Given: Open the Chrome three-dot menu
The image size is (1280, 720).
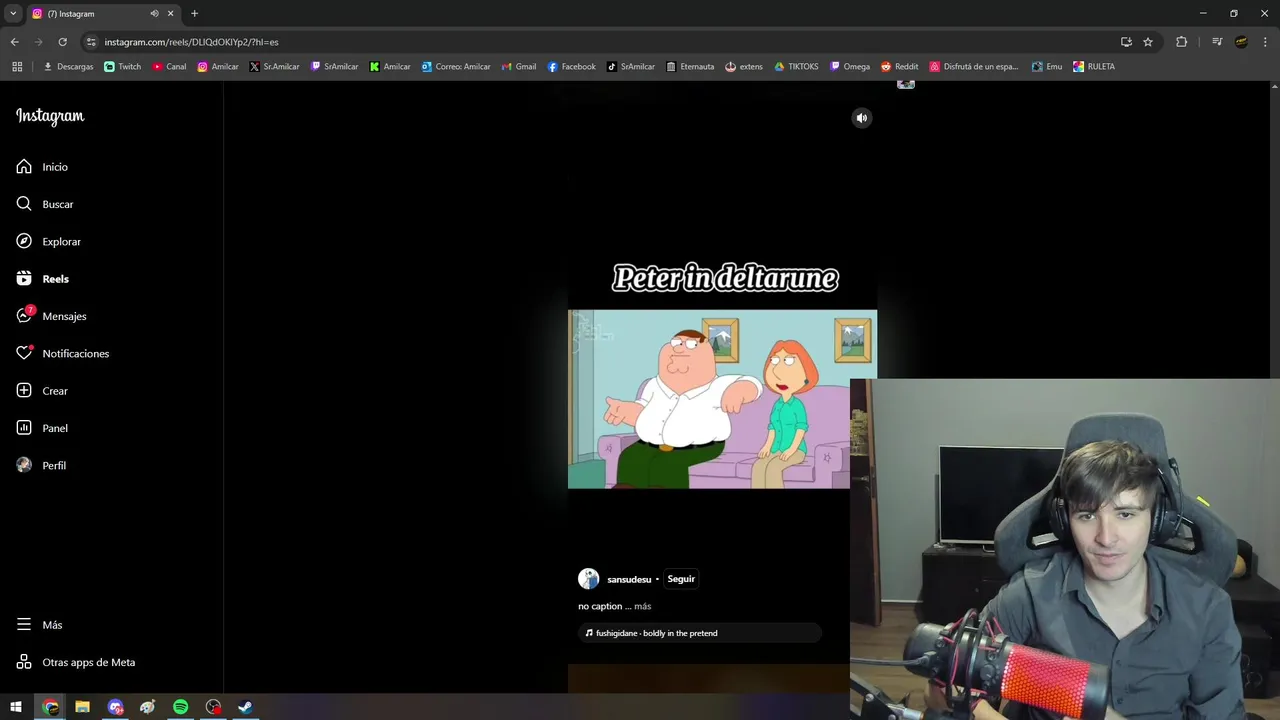Looking at the screenshot, I should (1266, 42).
